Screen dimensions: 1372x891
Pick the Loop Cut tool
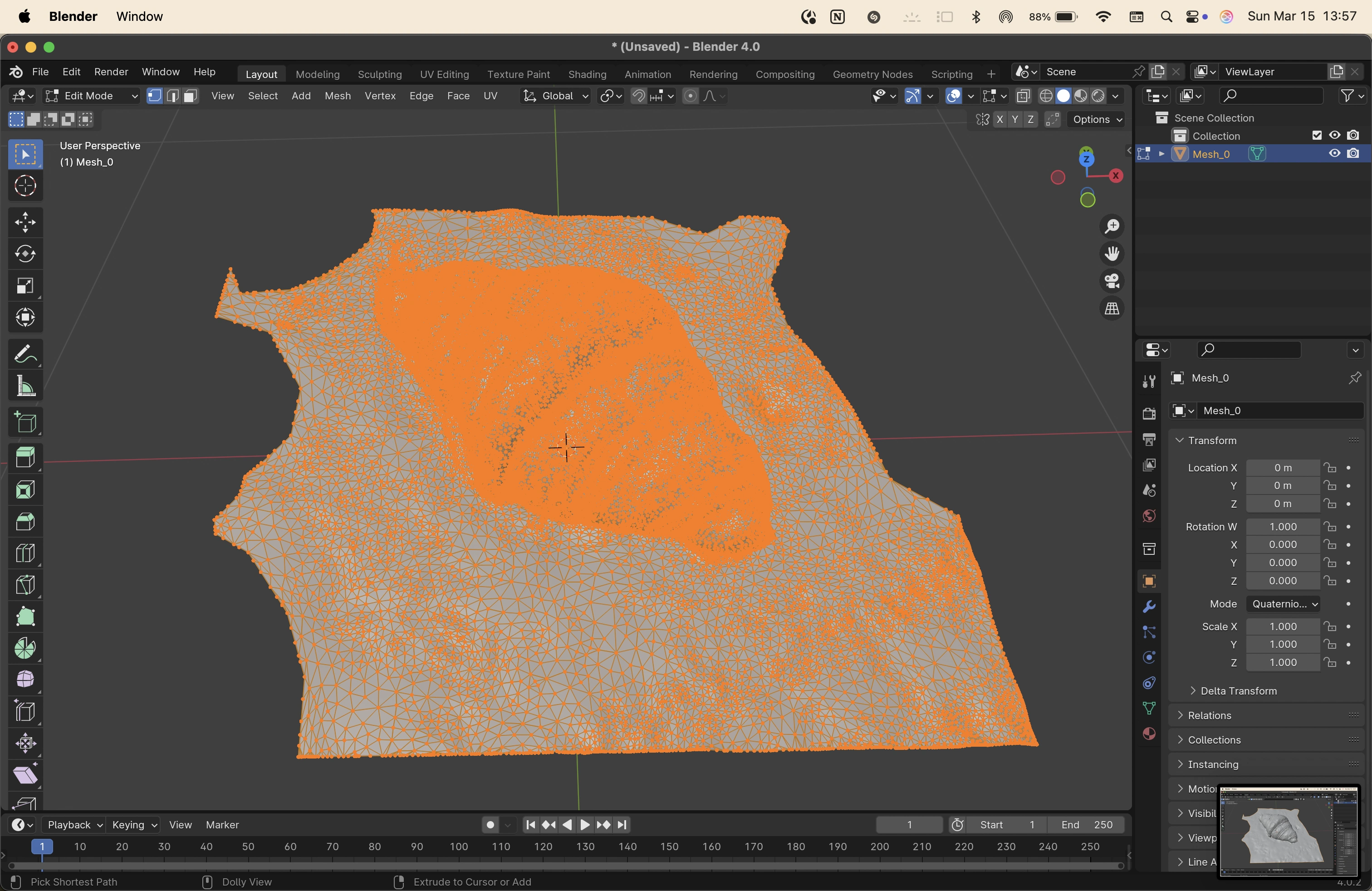coord(25,553)
